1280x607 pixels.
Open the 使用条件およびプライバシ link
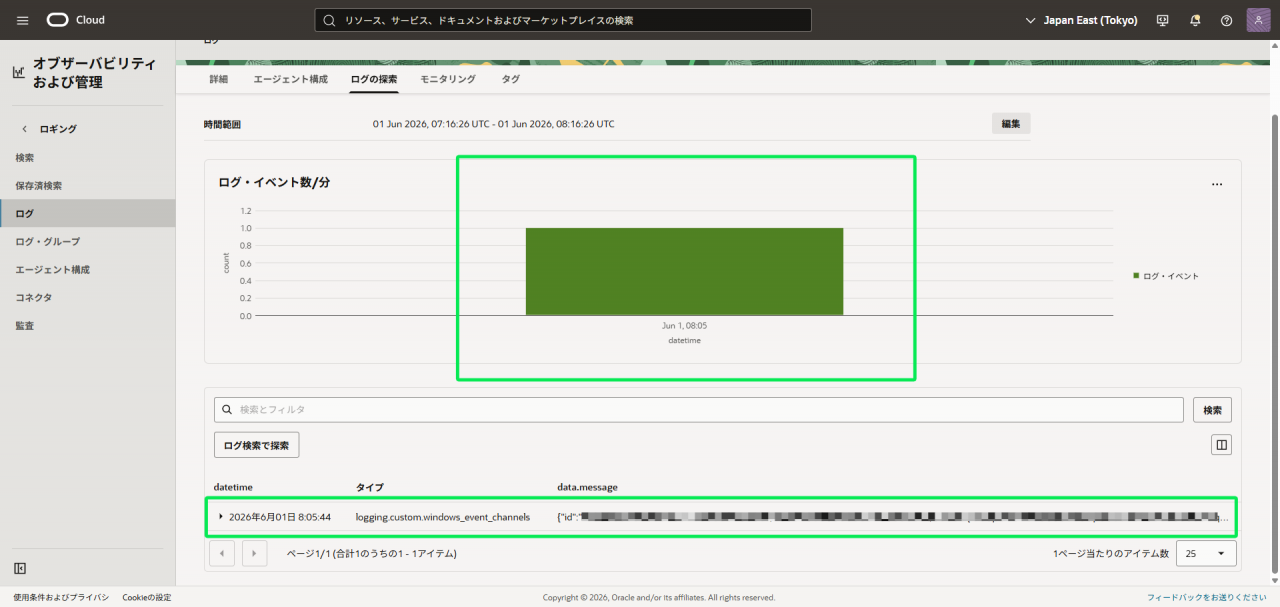(62, 597)
